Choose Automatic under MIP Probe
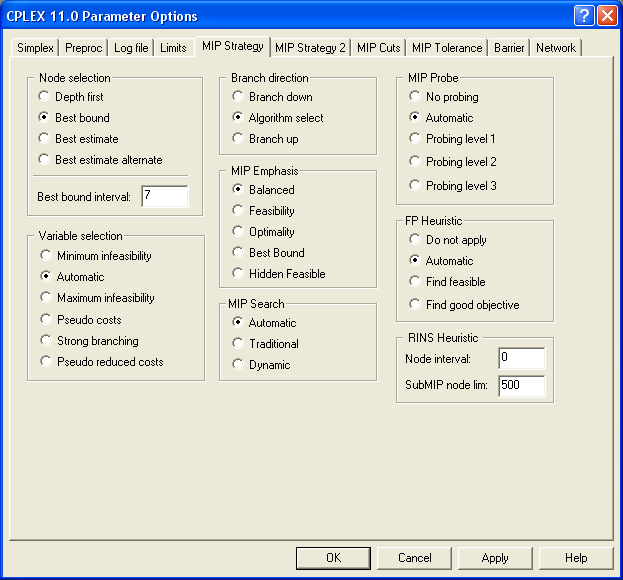Image resolution: width=623 pixels, height=580 pixels. [x=441, y=118]
